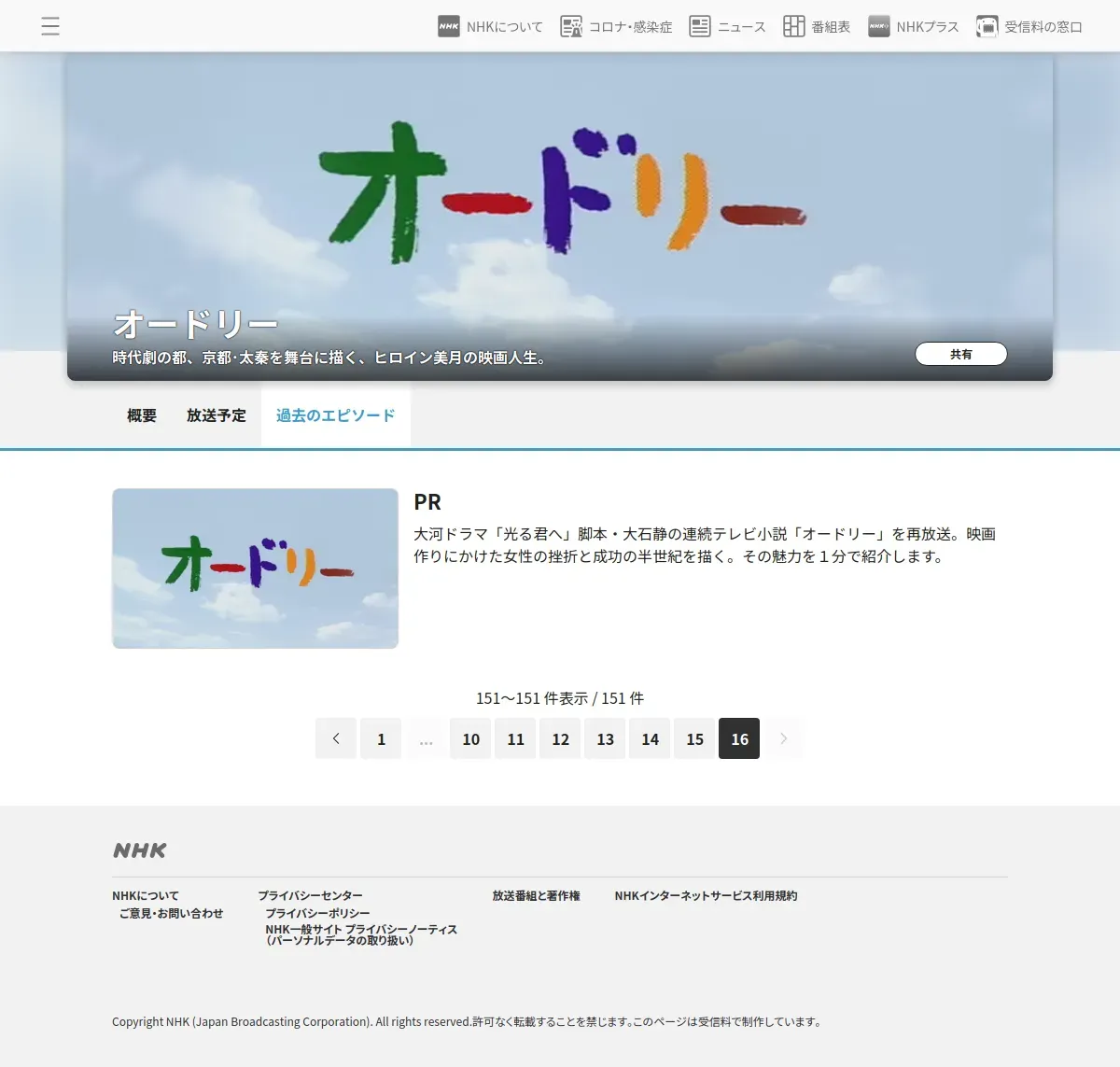Click the 番組表 grid icon
This screenshot has width=1120, height=1067.
point(794,26)
